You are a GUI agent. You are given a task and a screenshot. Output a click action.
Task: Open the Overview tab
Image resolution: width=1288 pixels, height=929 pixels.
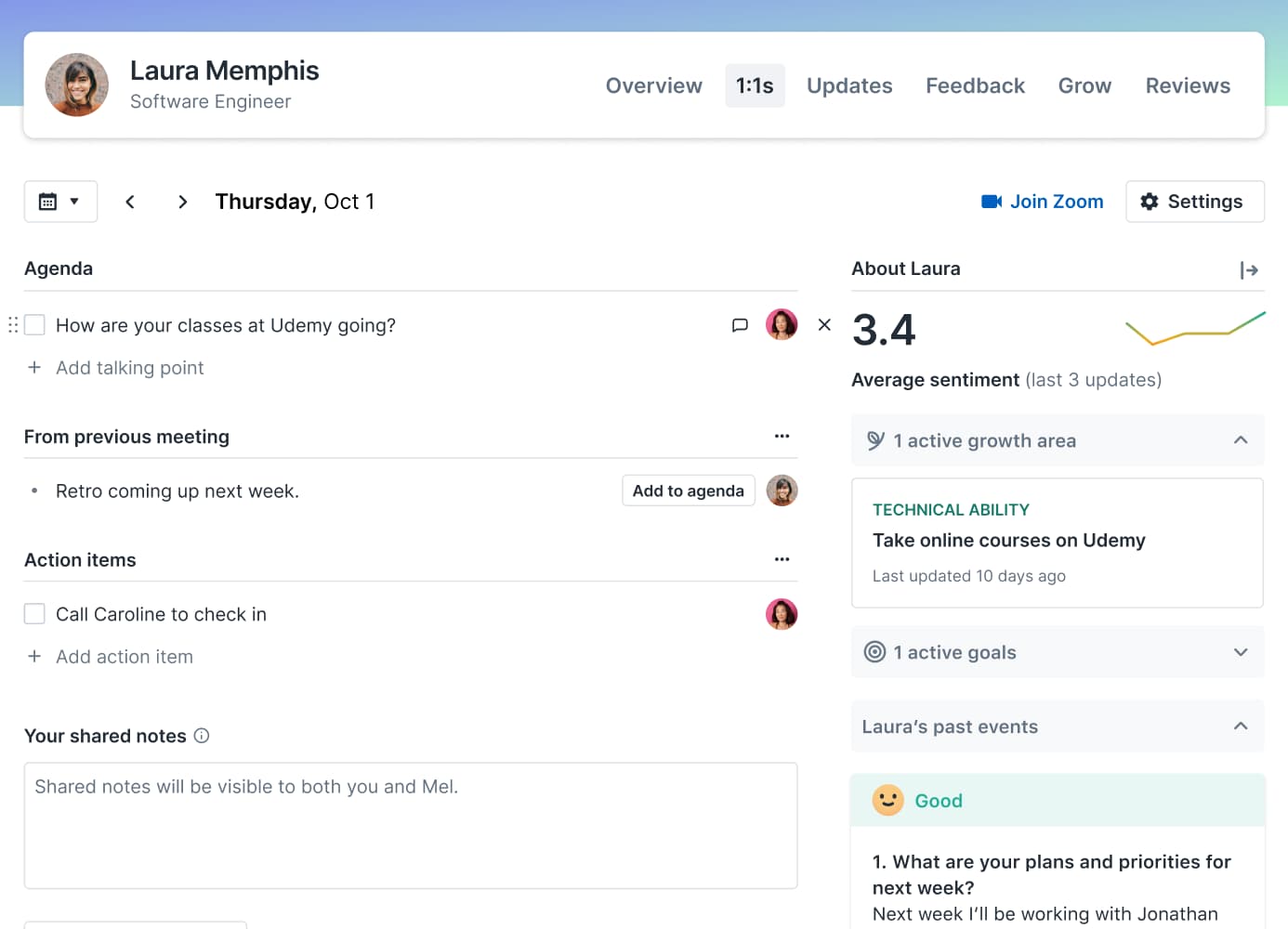coord(653,85)
